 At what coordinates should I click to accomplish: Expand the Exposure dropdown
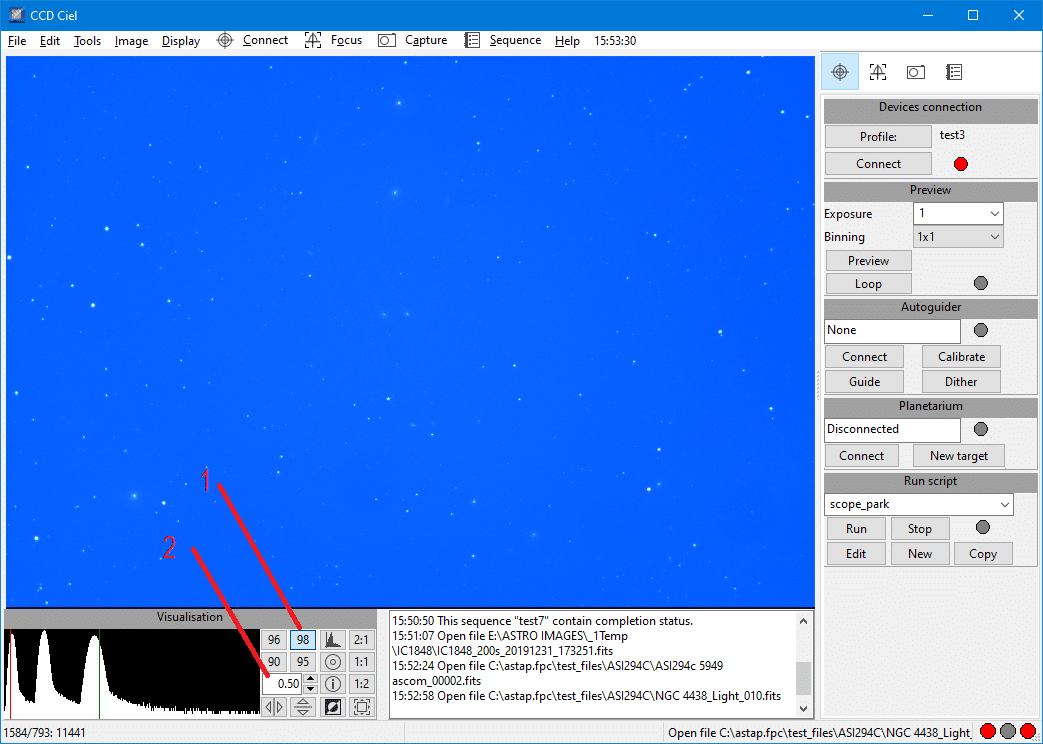(994, 214)
